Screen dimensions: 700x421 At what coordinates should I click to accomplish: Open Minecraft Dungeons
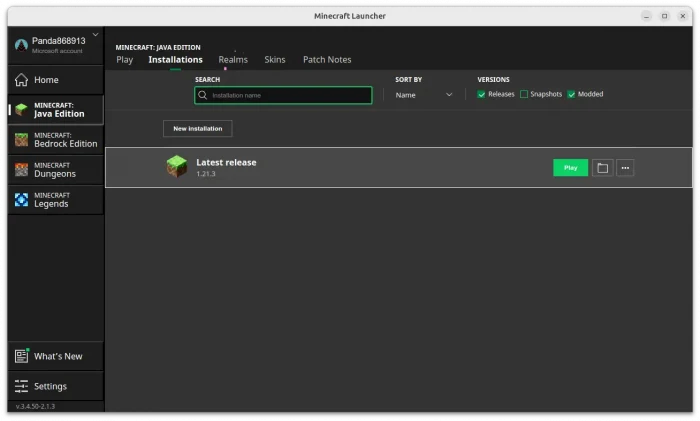pos(56,170)
